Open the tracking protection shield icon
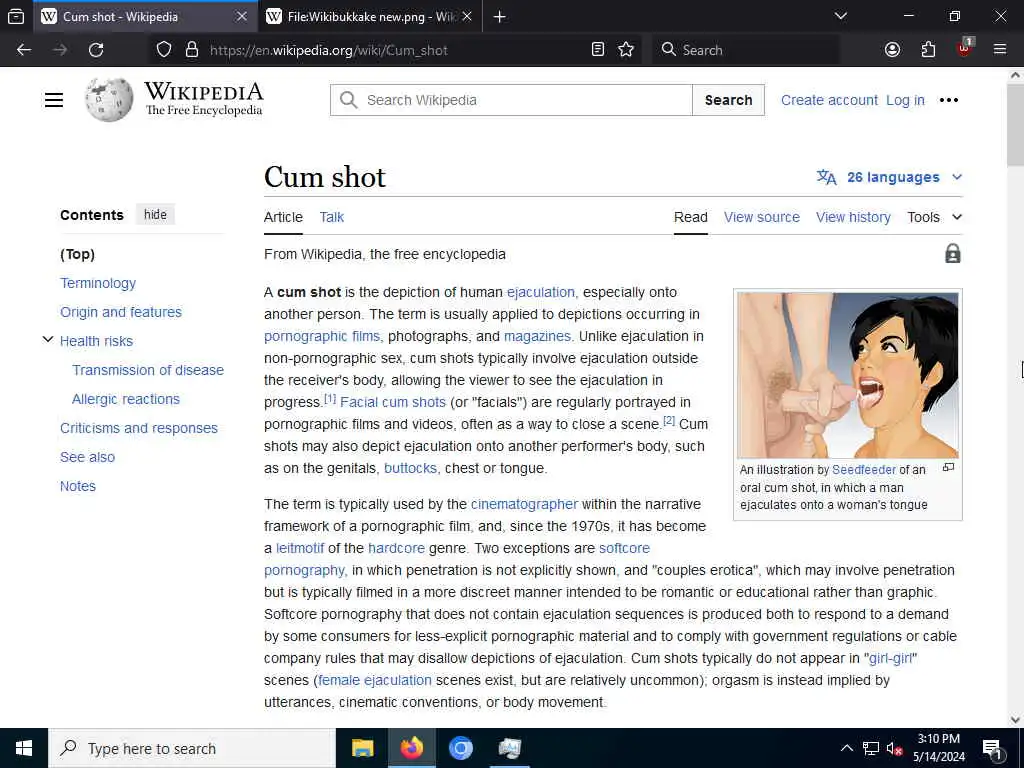 coord(164,50)
